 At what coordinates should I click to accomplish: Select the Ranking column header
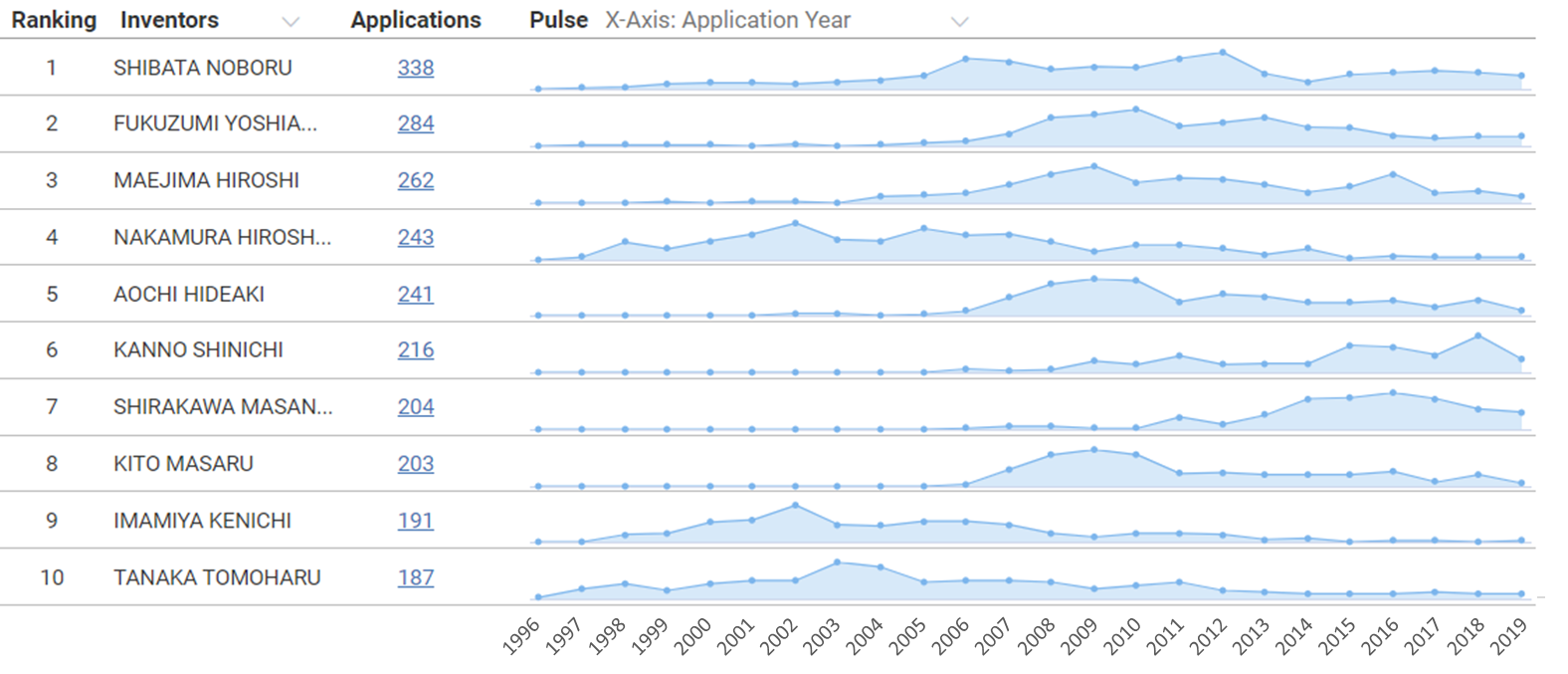click(54, 20)
